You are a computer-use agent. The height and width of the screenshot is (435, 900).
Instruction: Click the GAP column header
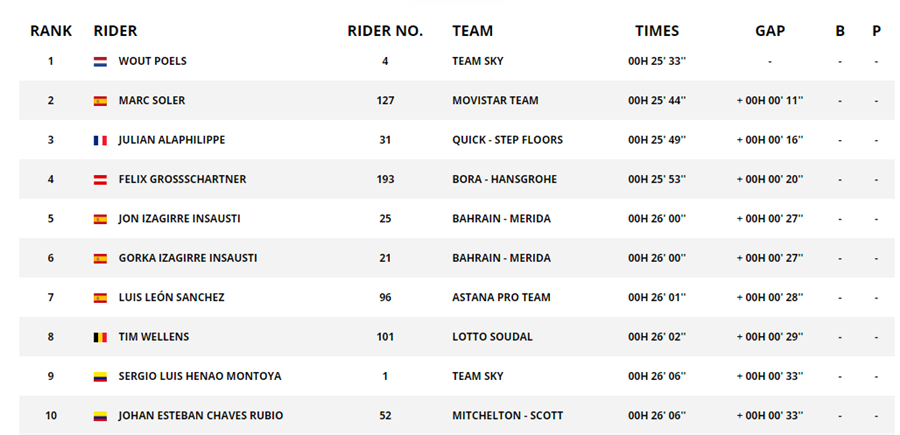770,31
